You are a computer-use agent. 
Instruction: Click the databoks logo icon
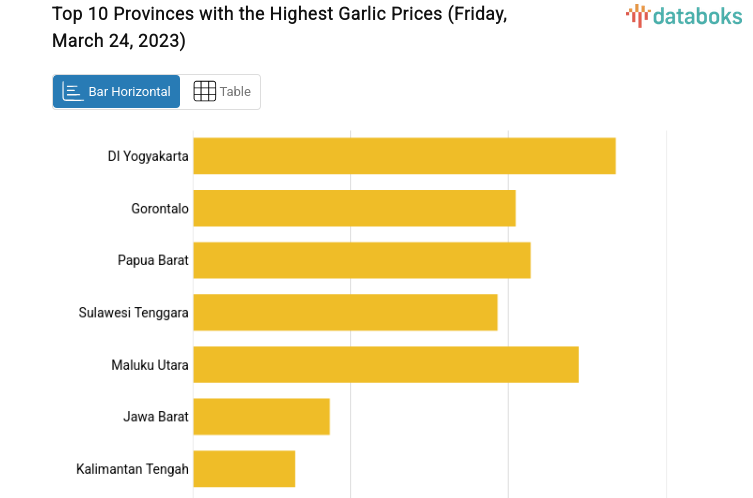pos(637,15)
